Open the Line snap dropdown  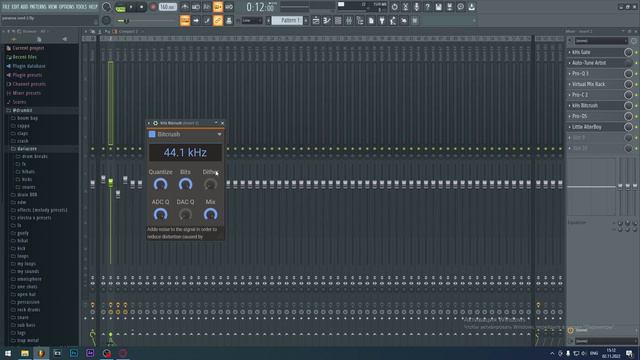point(252,20)
